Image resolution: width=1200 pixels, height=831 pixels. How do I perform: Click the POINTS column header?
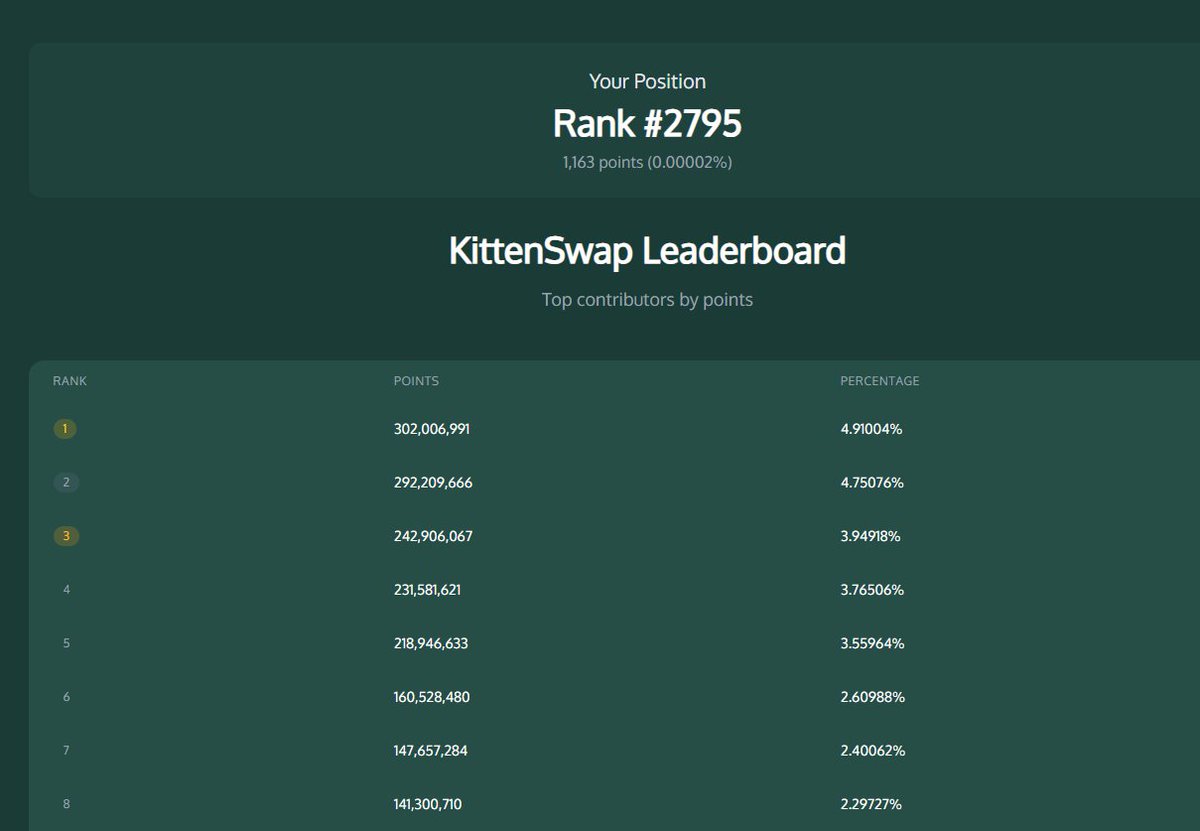(416, 381)
